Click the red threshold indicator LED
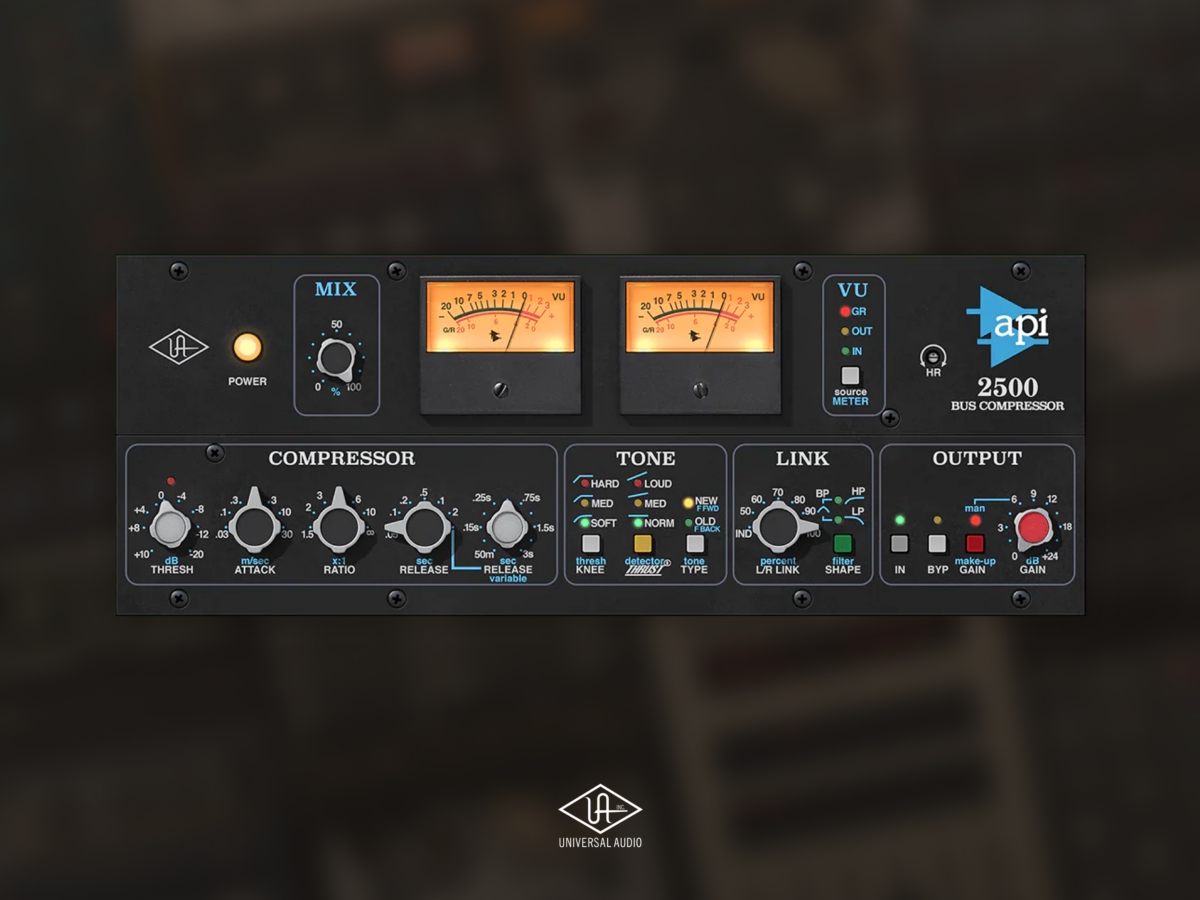Image resolution: width=1200 pixels, height=900 pixels. tap(171, 481)
